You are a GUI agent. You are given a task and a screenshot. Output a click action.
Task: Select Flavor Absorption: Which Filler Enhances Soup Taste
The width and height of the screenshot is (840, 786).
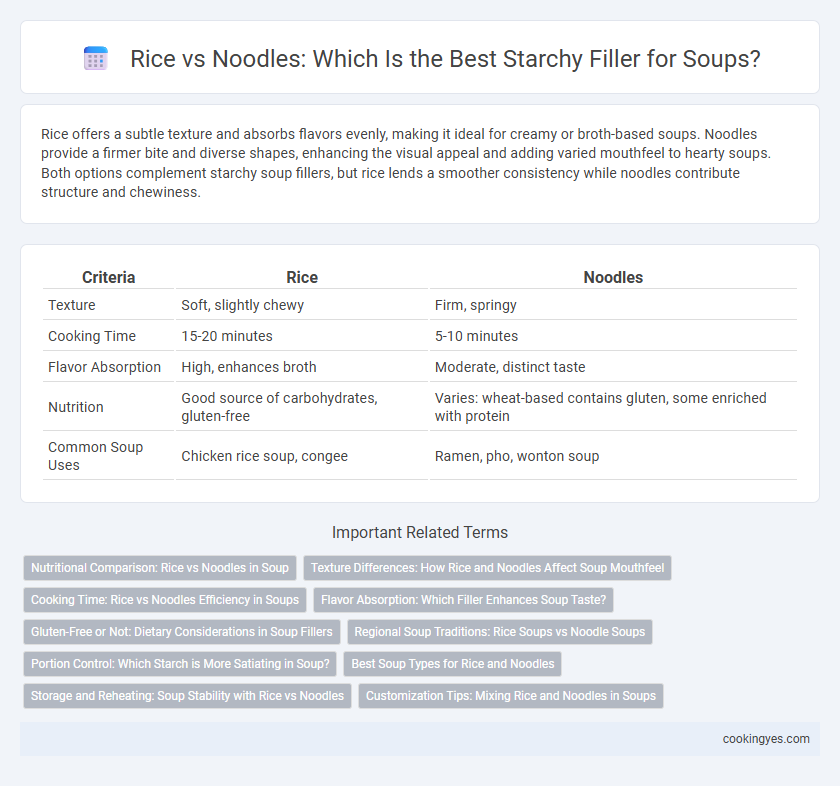pyautogui.click(x=463, y=600)
